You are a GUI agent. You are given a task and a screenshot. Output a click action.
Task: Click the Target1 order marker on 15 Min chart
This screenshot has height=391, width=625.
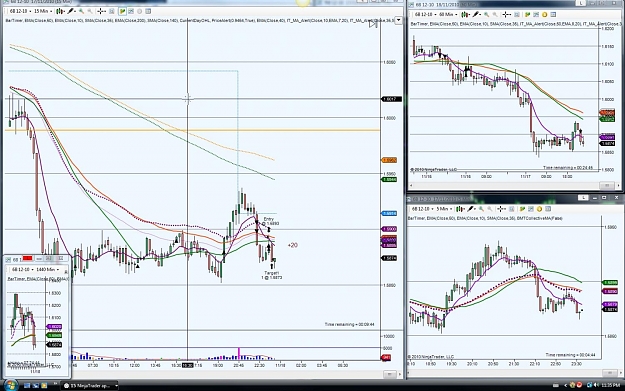272,275
